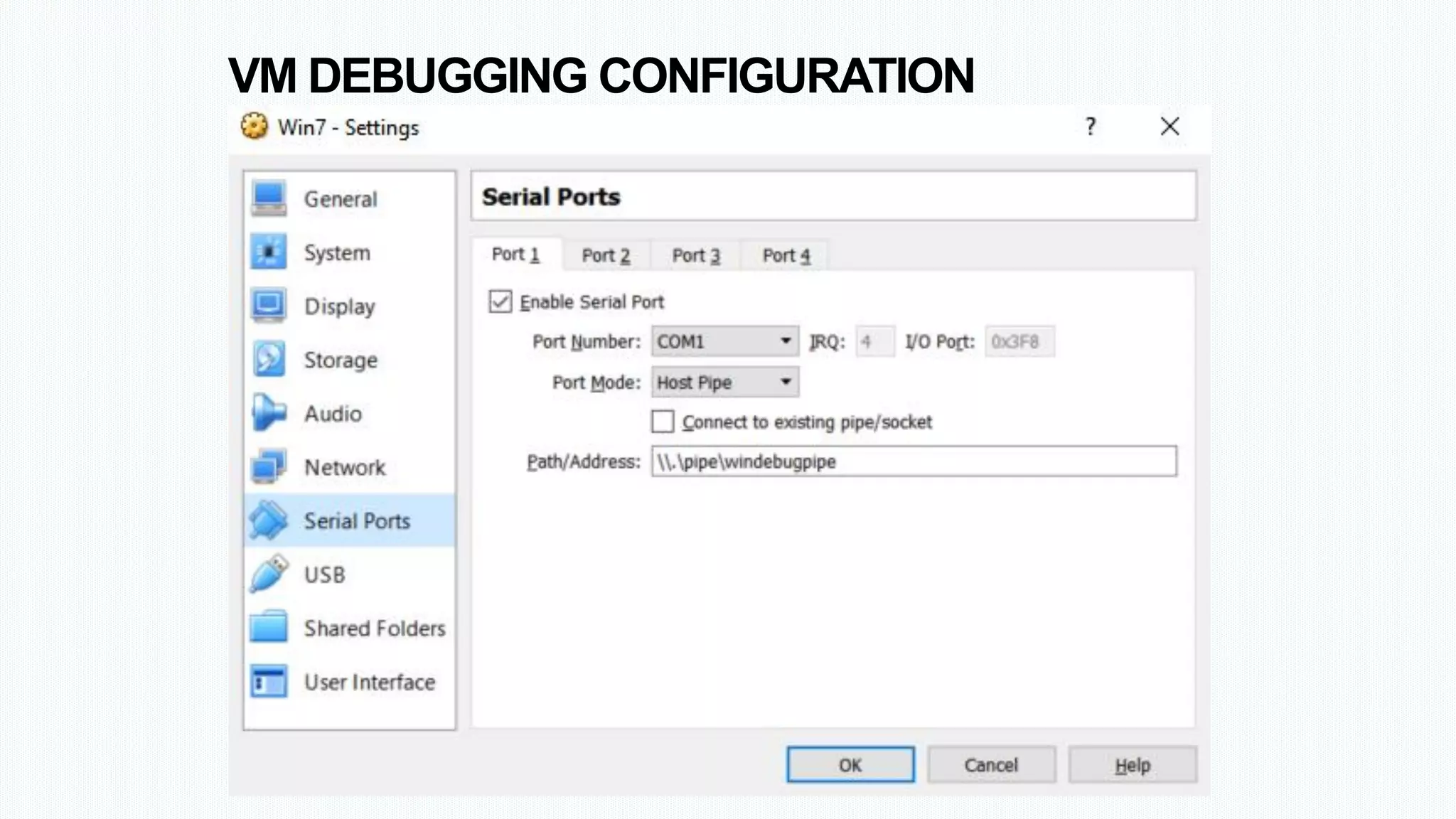Click the USB plug icon
1456x819 pixels.
pyautogui.click(x=269, y=574)
